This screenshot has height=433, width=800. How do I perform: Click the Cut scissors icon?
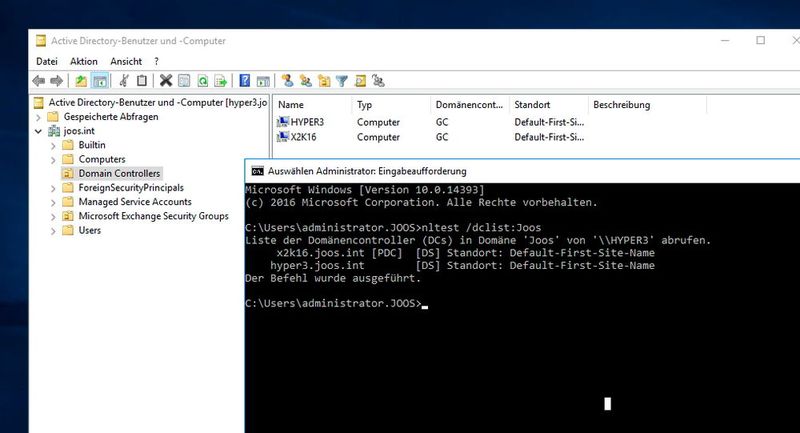(x=124, y=81)
